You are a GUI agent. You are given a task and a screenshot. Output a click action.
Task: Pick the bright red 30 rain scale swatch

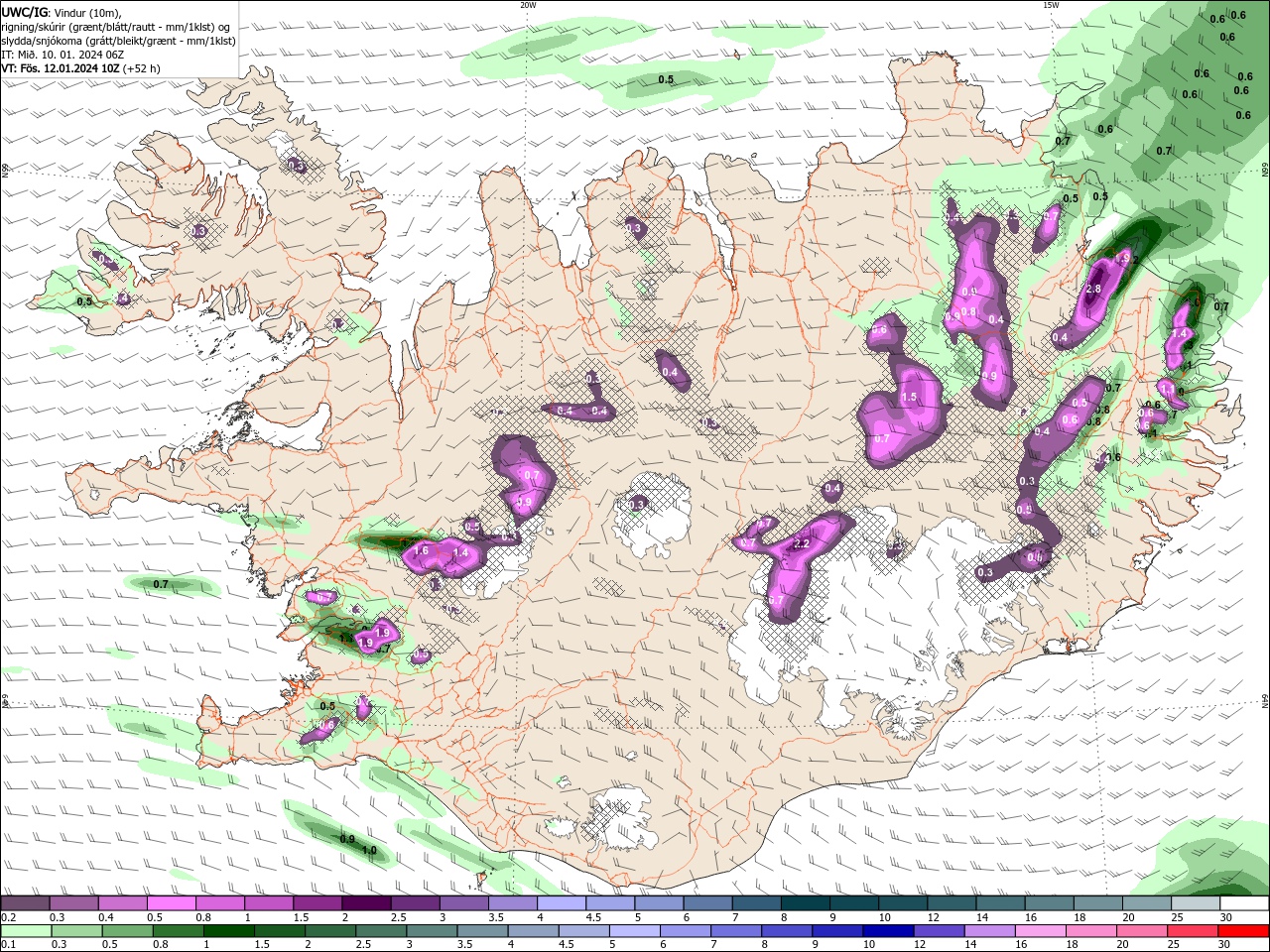point(1243,931)
